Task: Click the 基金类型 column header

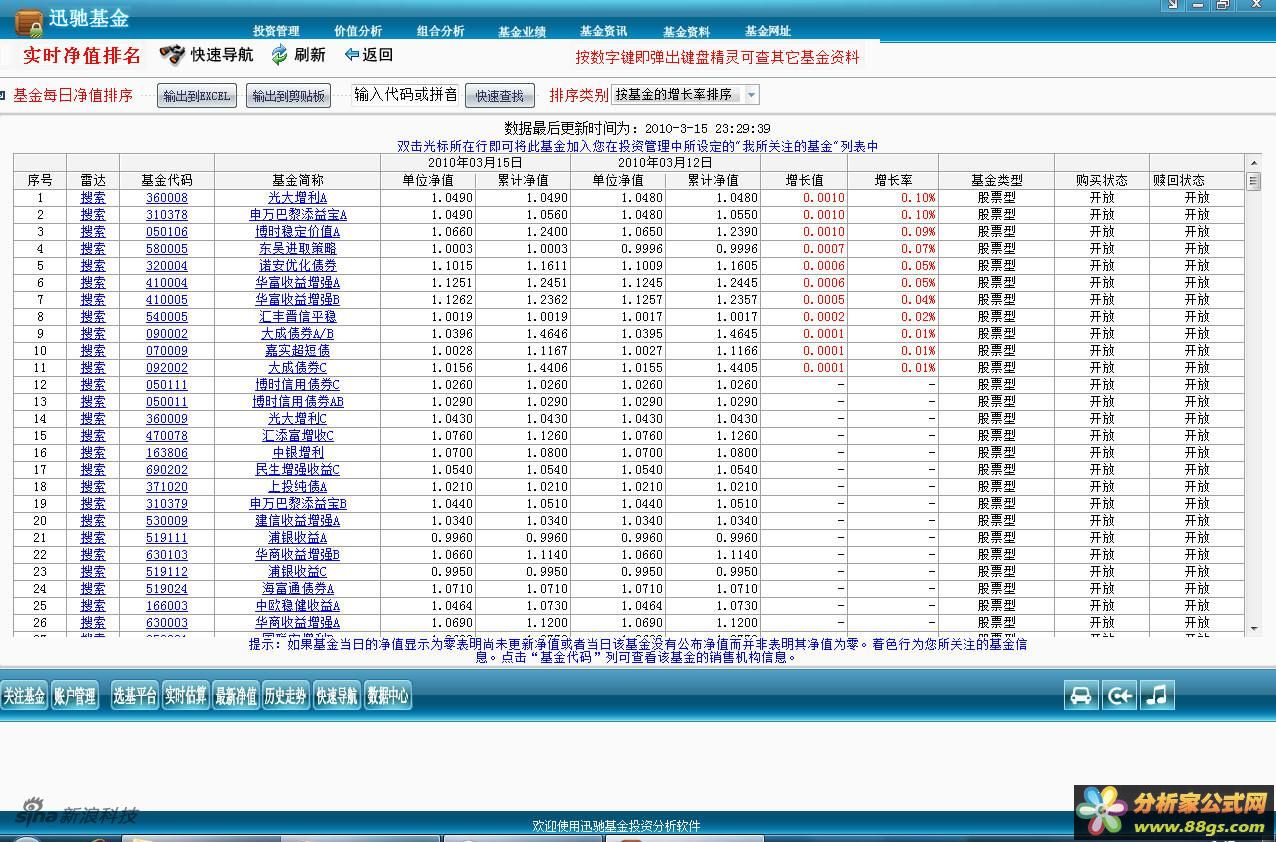Action: tap(996, 180)
